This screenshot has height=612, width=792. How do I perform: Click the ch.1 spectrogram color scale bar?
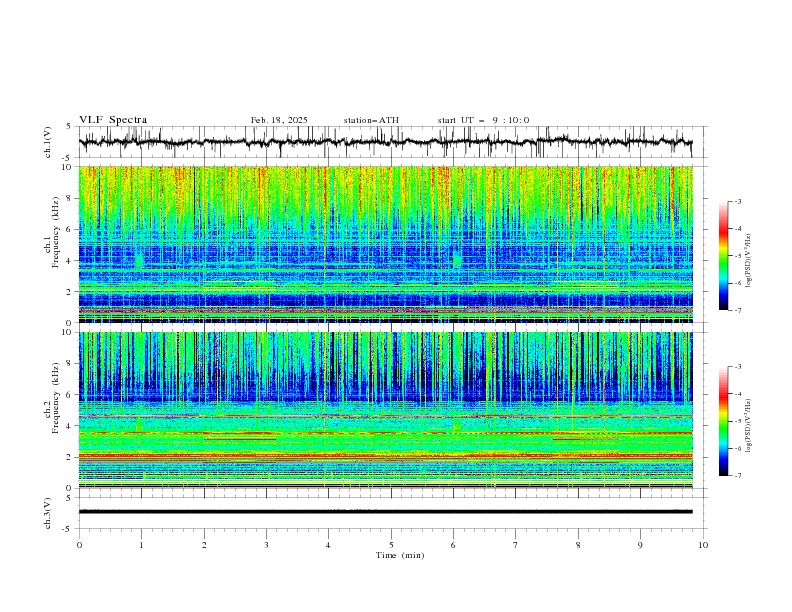[723, 256]
